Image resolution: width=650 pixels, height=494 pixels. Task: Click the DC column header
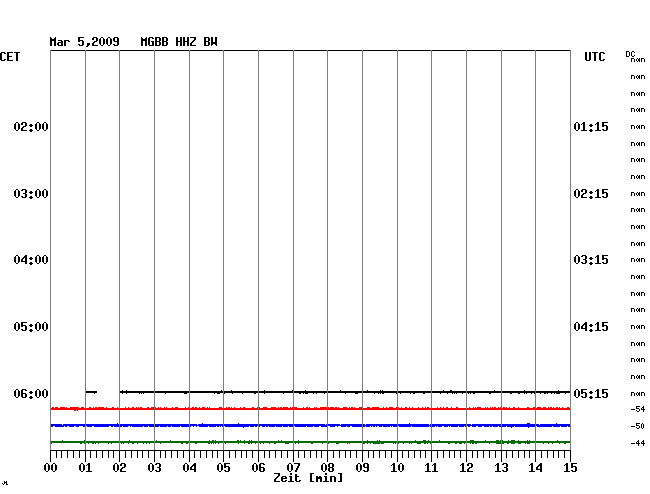pyautogui.click(x=630, y=54)
